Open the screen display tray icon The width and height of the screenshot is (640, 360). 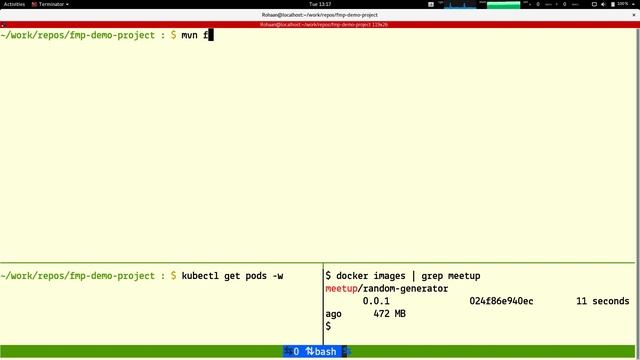(594, 4)
